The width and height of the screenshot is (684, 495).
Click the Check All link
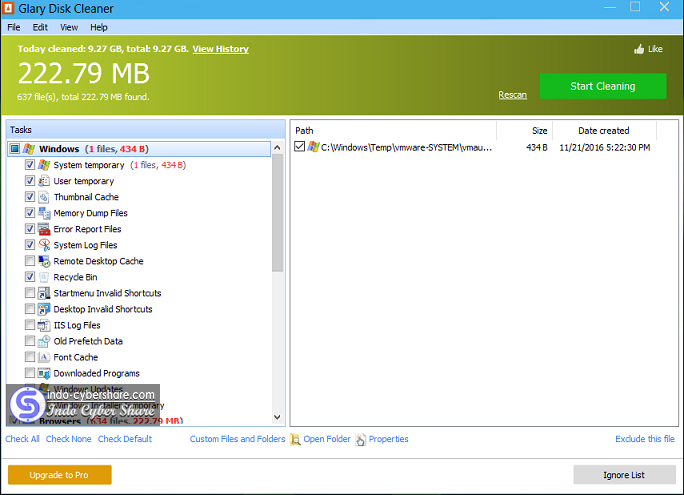tap(22, 439)
